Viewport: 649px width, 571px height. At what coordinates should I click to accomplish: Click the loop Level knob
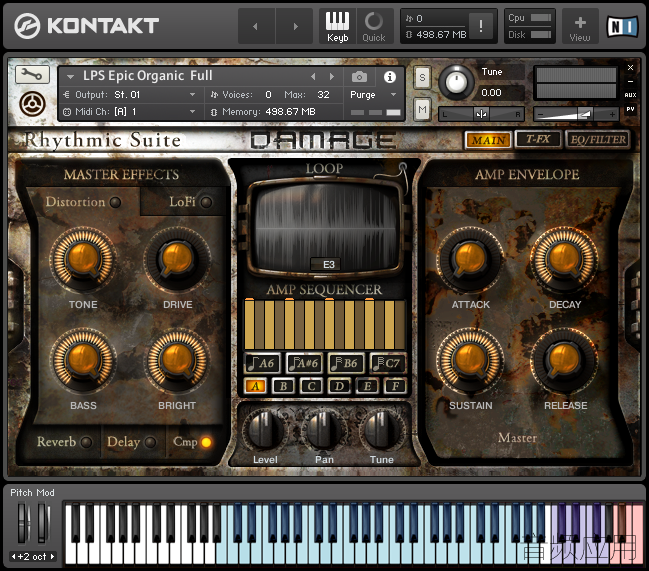click(x=265, y=430)
